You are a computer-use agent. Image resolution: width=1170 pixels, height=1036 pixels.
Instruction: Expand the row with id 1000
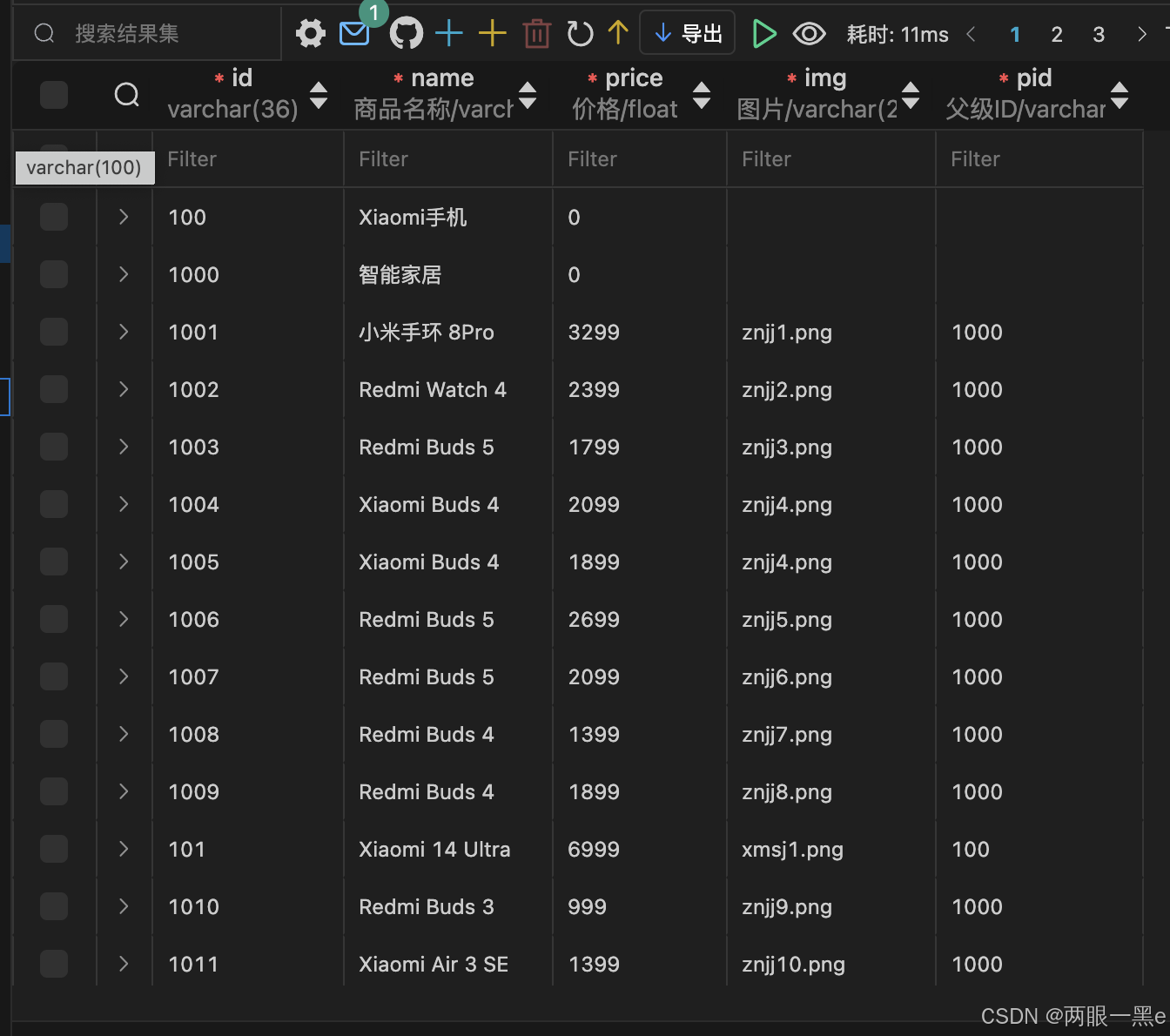click(x=124, y=274)
